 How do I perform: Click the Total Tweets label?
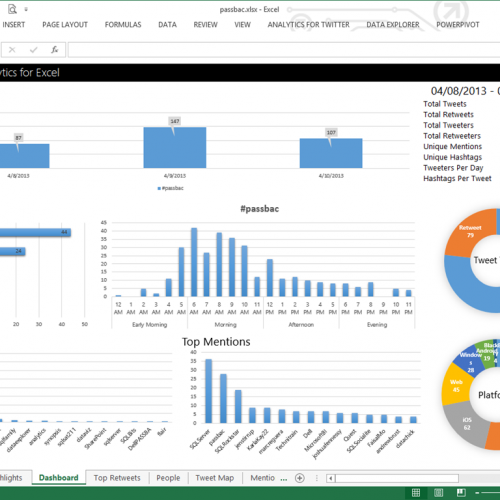[x=445, y=104]
